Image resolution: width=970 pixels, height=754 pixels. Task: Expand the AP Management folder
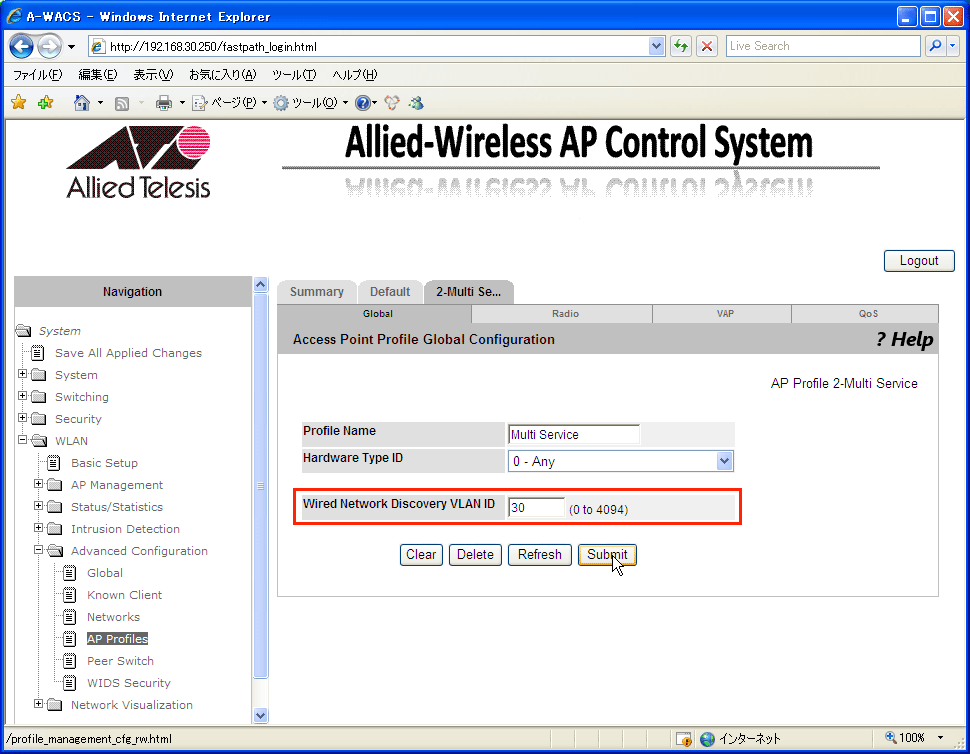38,484
